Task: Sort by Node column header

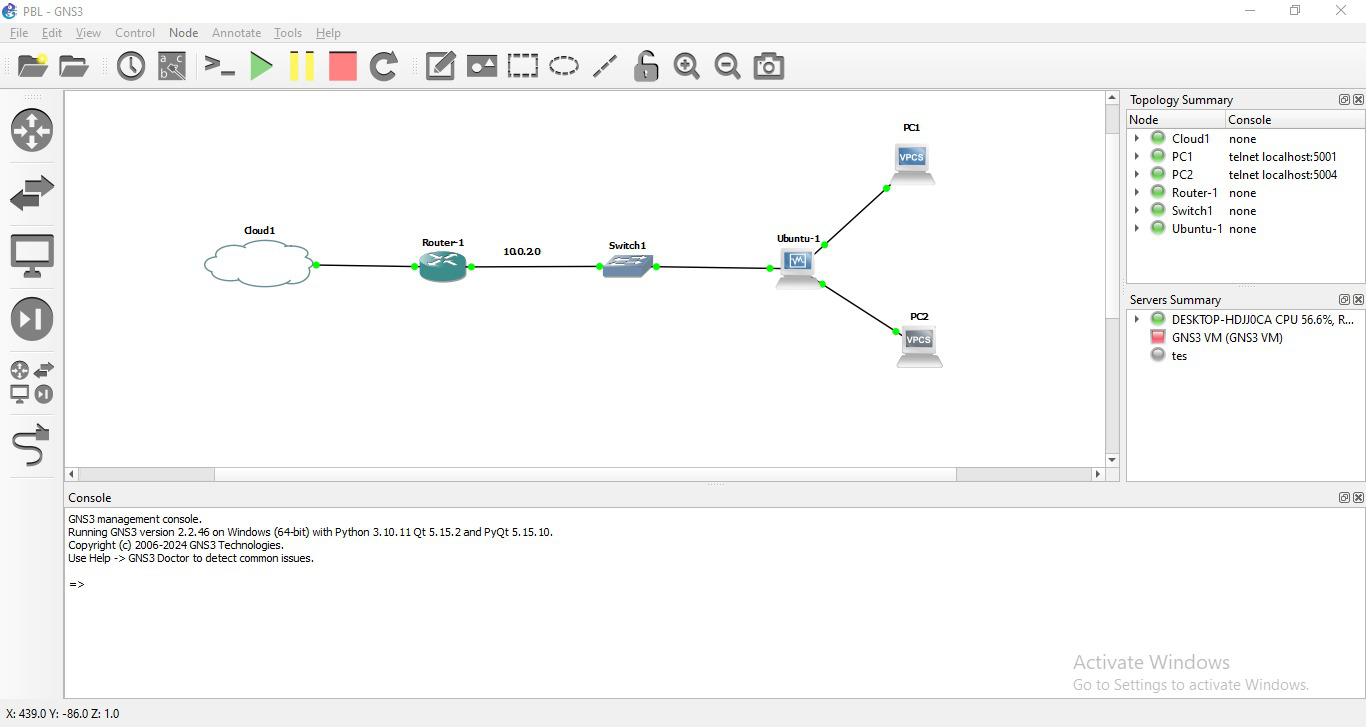Action: point(1176,120)
